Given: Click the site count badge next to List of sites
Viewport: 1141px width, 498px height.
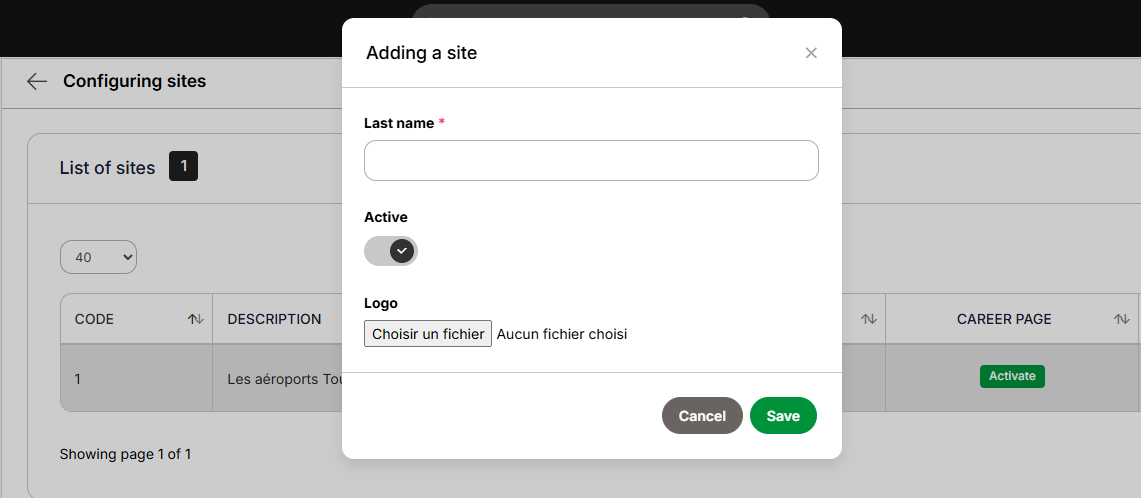Looking at the screenshot, I should [183, 166].
